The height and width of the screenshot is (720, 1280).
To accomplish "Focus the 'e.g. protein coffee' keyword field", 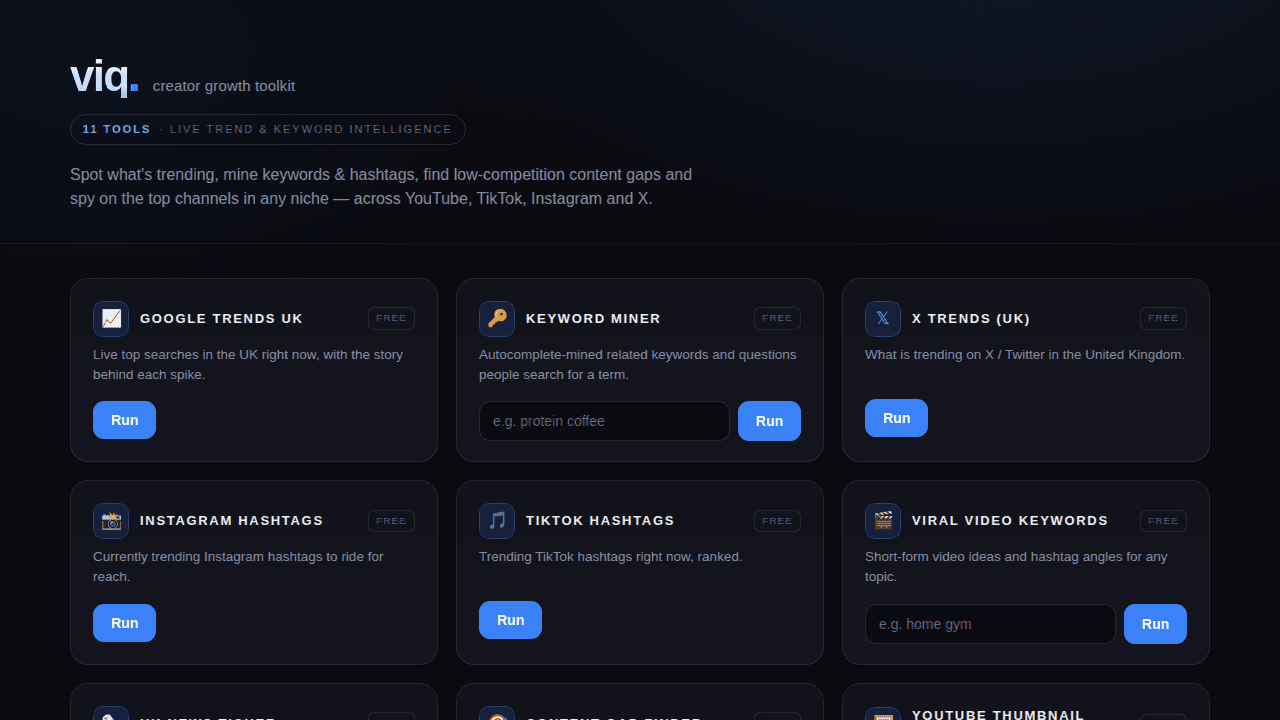I will (x=604, y=421).
